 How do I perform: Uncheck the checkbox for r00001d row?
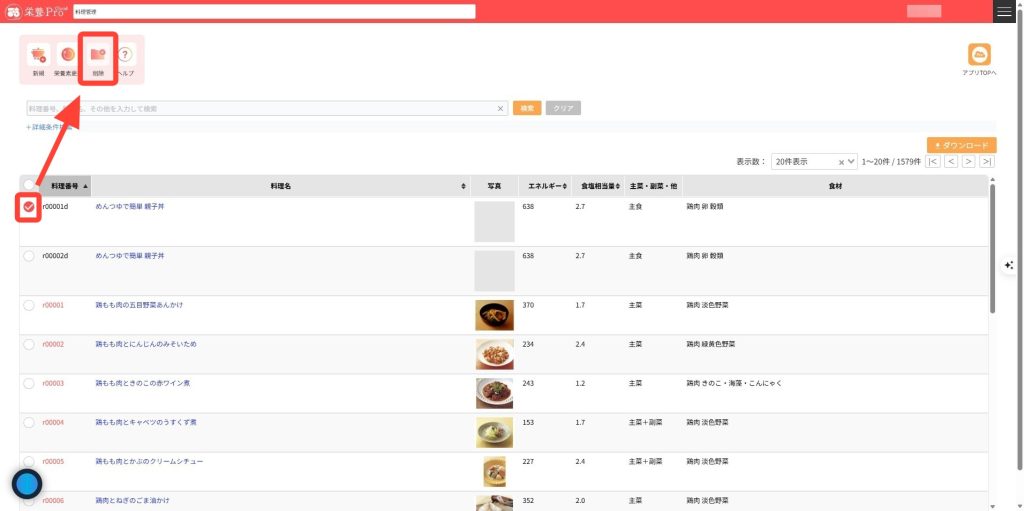[x=29, y=206]
